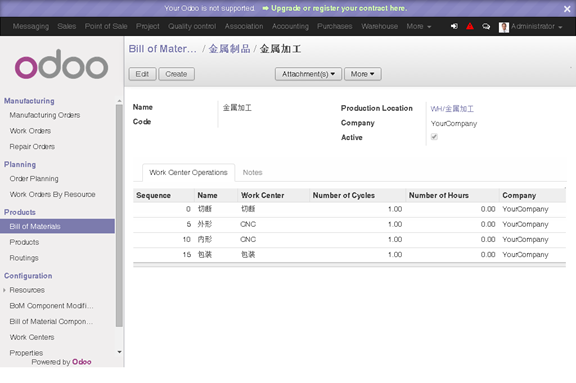576x383 pixels.
Task: Open the 包装 operation row
Action: [x=349, y=255]
